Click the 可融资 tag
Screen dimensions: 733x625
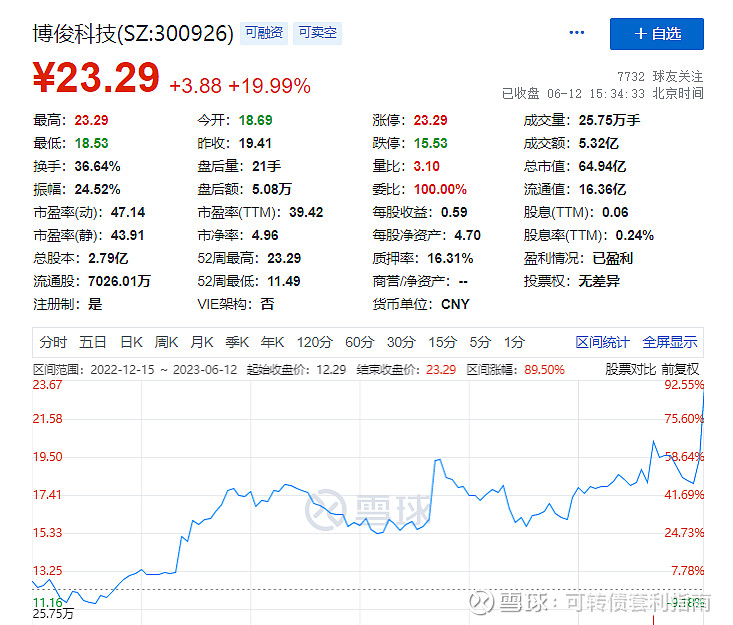pyautogui.click(x=264, y=33)
